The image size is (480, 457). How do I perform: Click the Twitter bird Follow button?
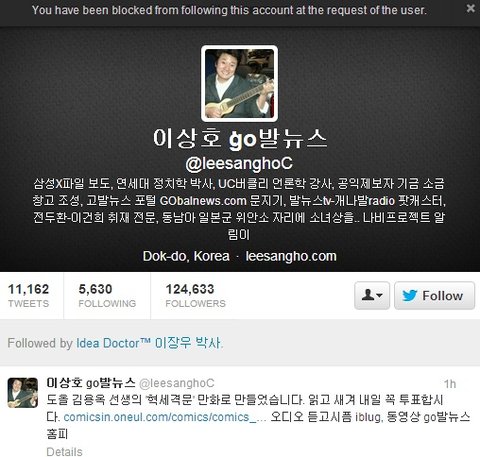pos(434,296)
